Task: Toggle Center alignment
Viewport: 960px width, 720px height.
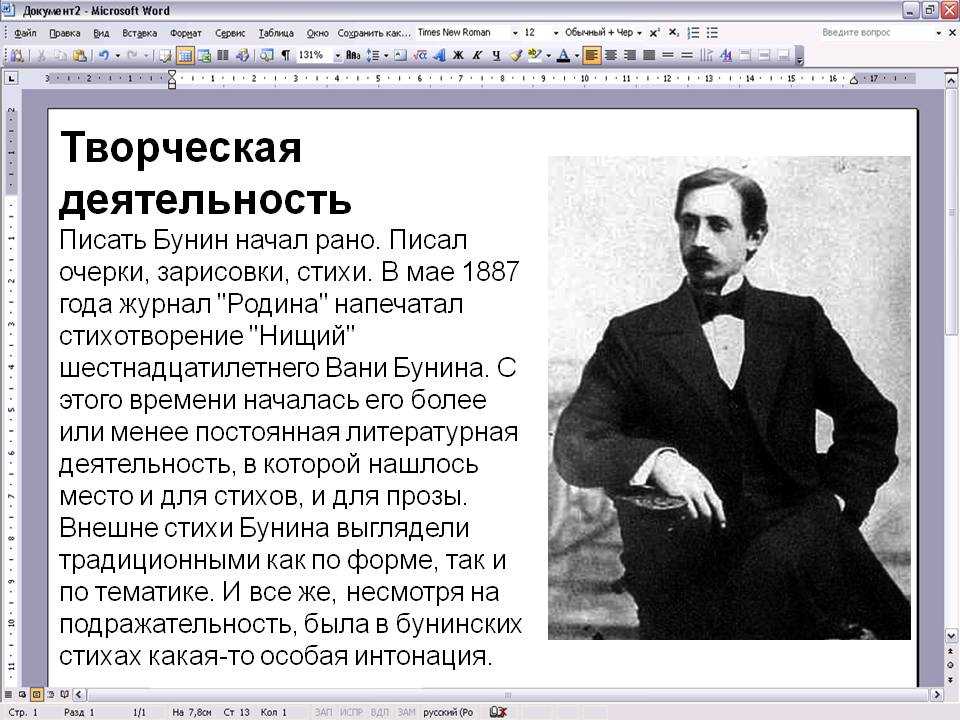Action: (x=610, y=55)
